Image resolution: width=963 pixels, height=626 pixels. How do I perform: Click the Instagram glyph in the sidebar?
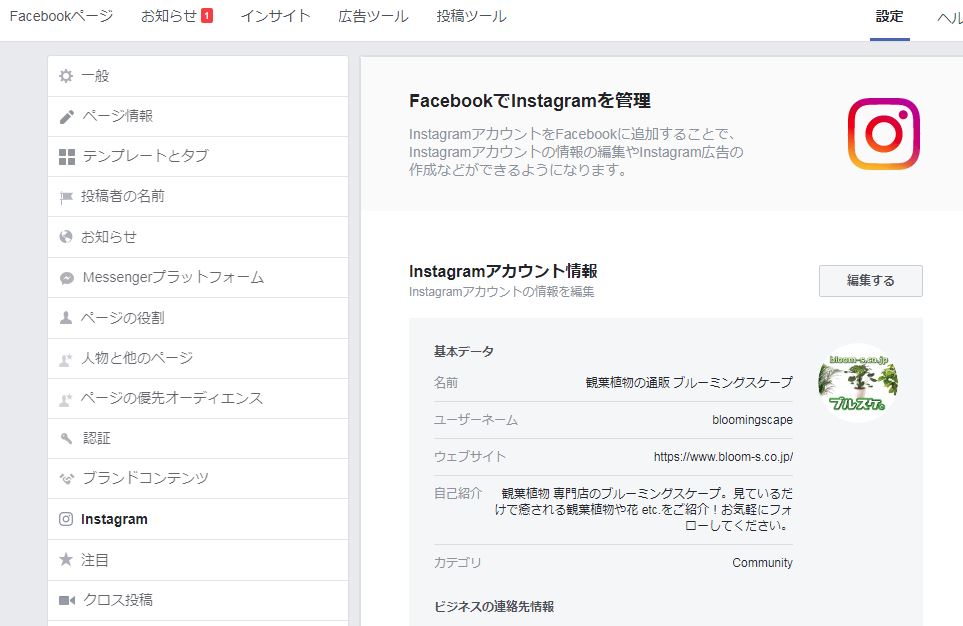tap(66, 519)
